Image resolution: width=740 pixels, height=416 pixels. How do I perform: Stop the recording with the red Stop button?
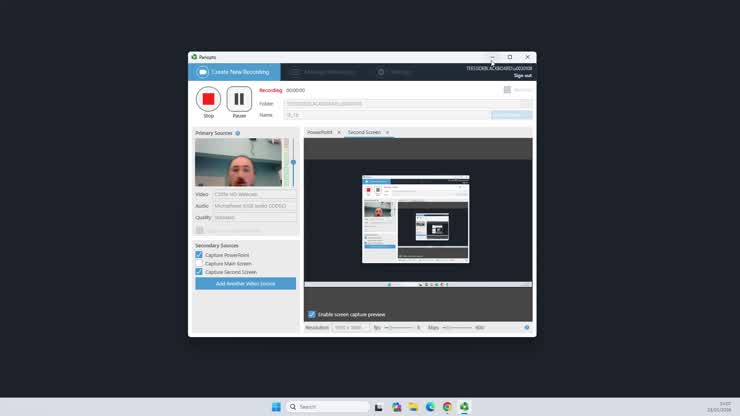click(x=208, y=99)
